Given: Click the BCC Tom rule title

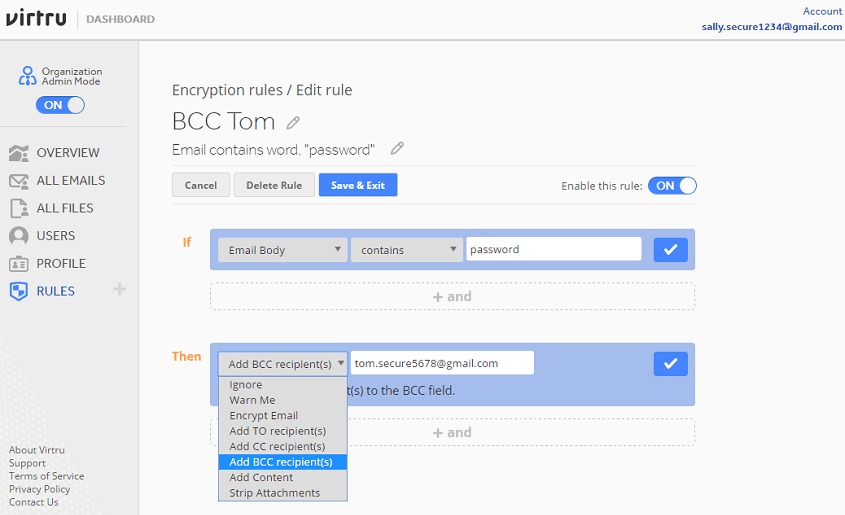Looking at the screenshot, I should 224,121.
